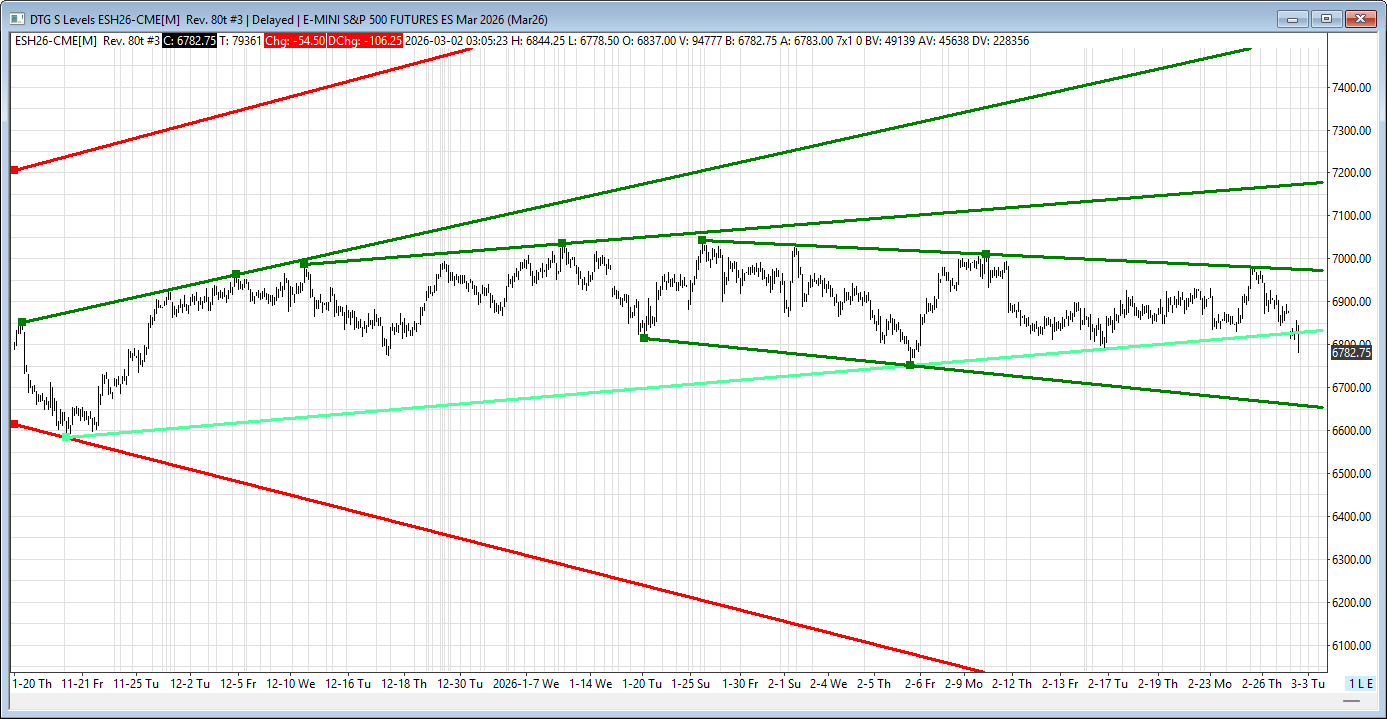Click the 7400.00 price scale label

(1350, 88)
